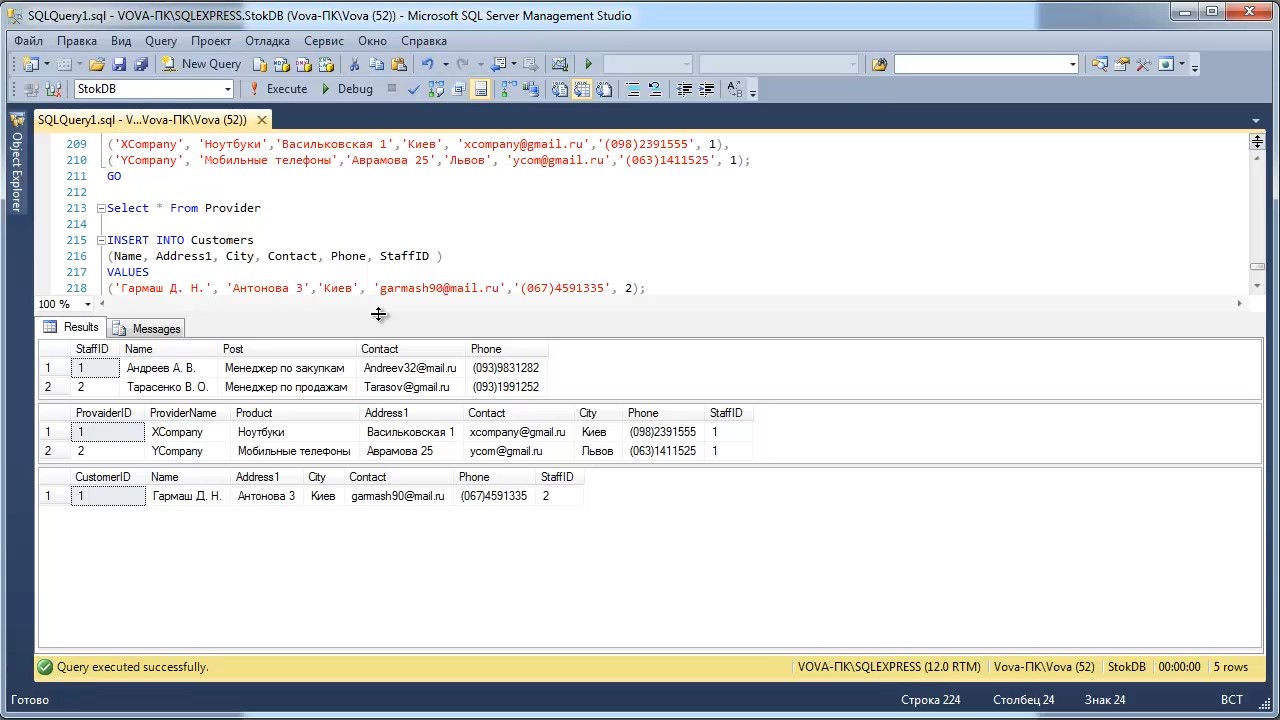Image resolution: width=1280 pixels, height=720 pixels.
Task: Open the Undo history dropdown arrow
Action: coord(445,64)
